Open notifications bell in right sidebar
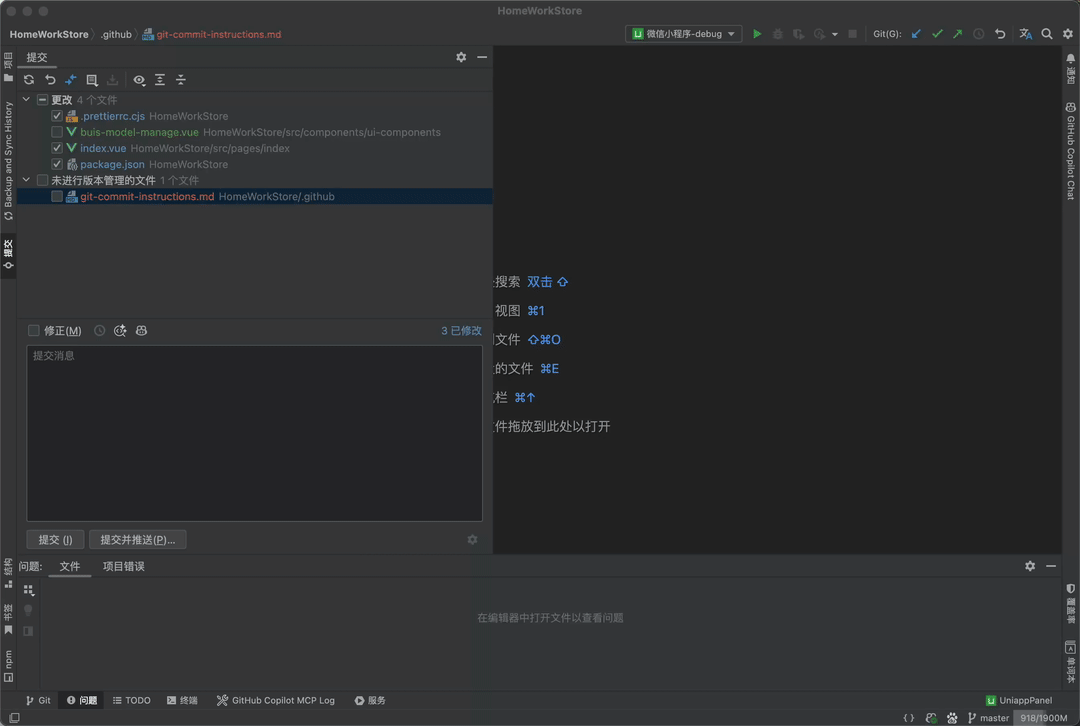The image size is (1080, 726). tap(1070, 59)
